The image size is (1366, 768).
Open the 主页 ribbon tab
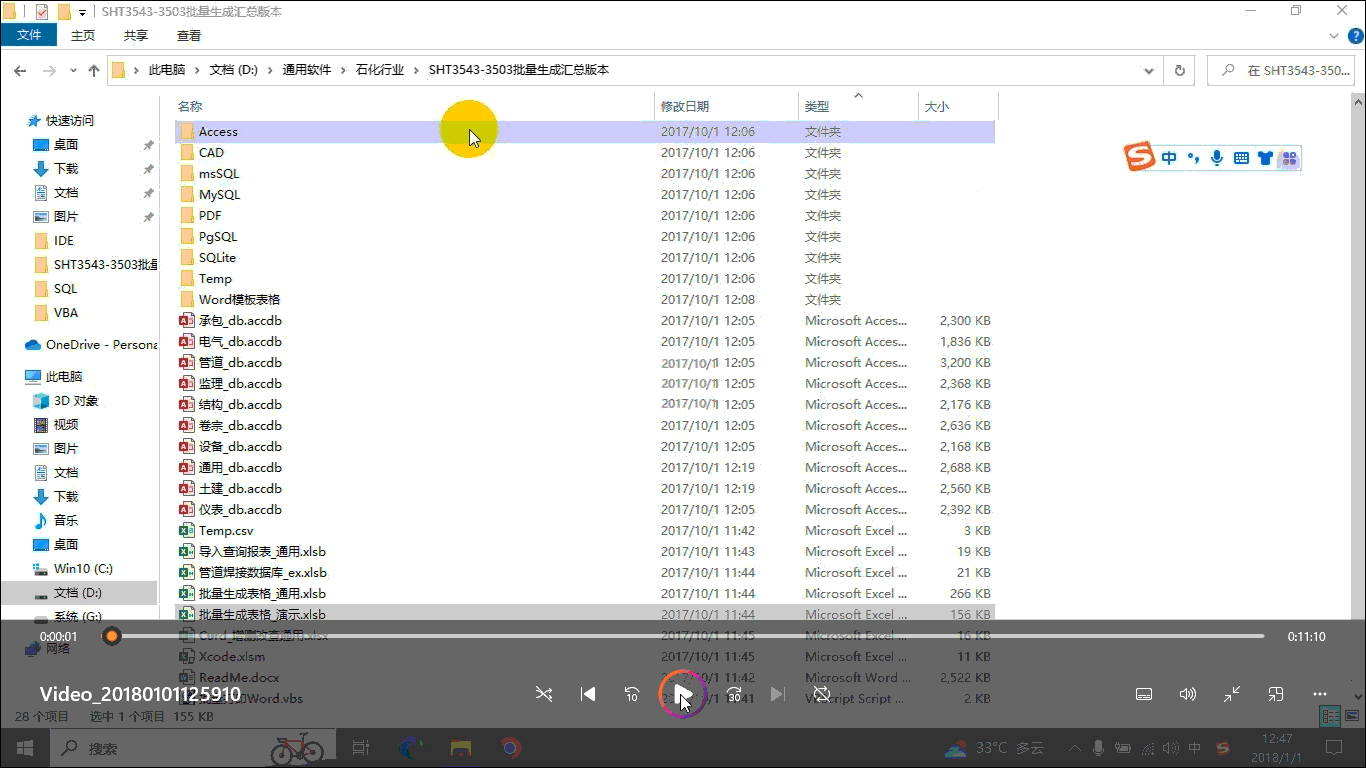83,35
